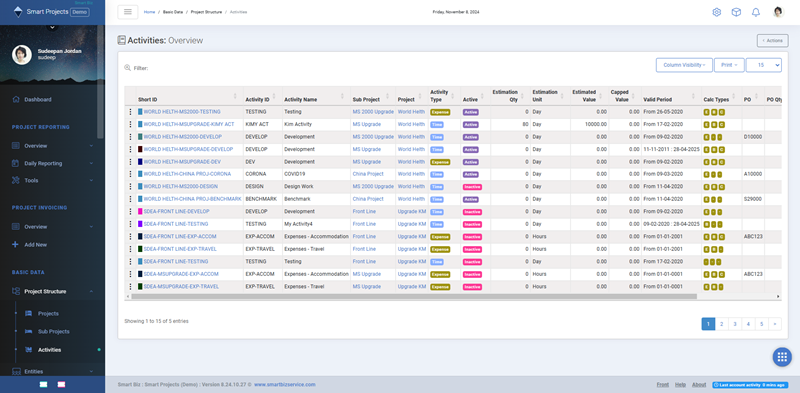
Task: Open the www.smartbizservice.com footer link
Action: [285, 384]
